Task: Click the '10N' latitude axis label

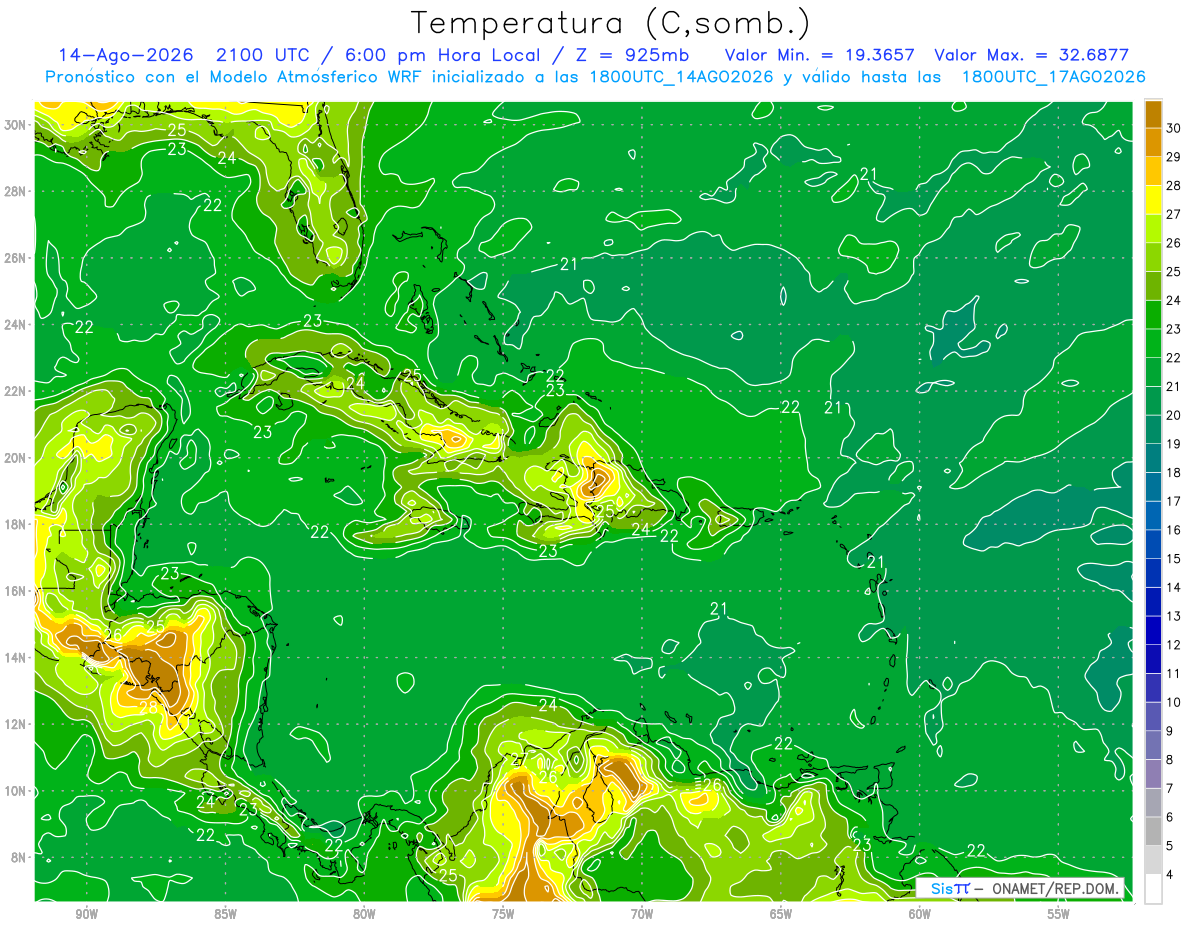Action: 15,791
